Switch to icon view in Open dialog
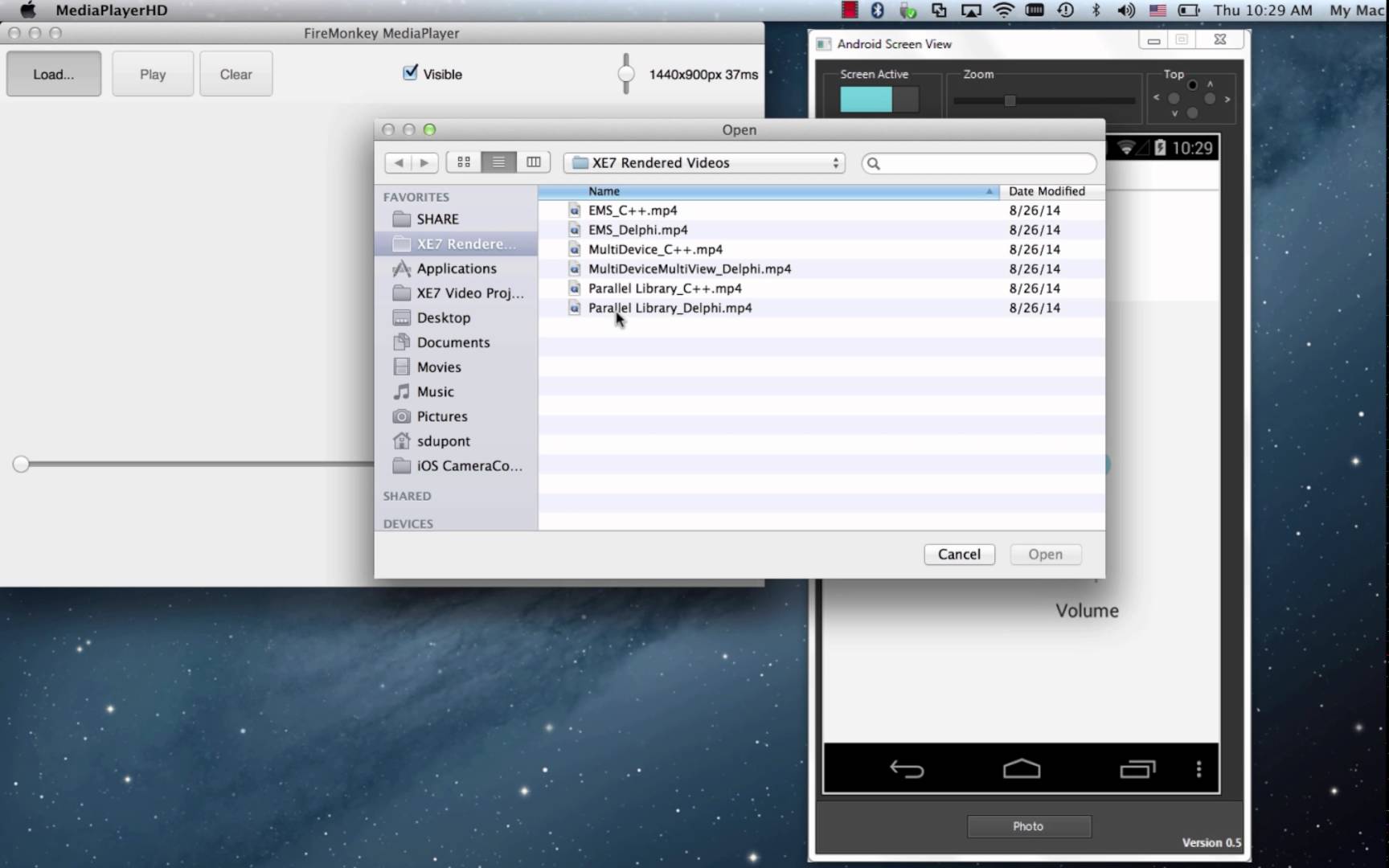This screenshot has width=1389, height=868. (x=464, y=162)
